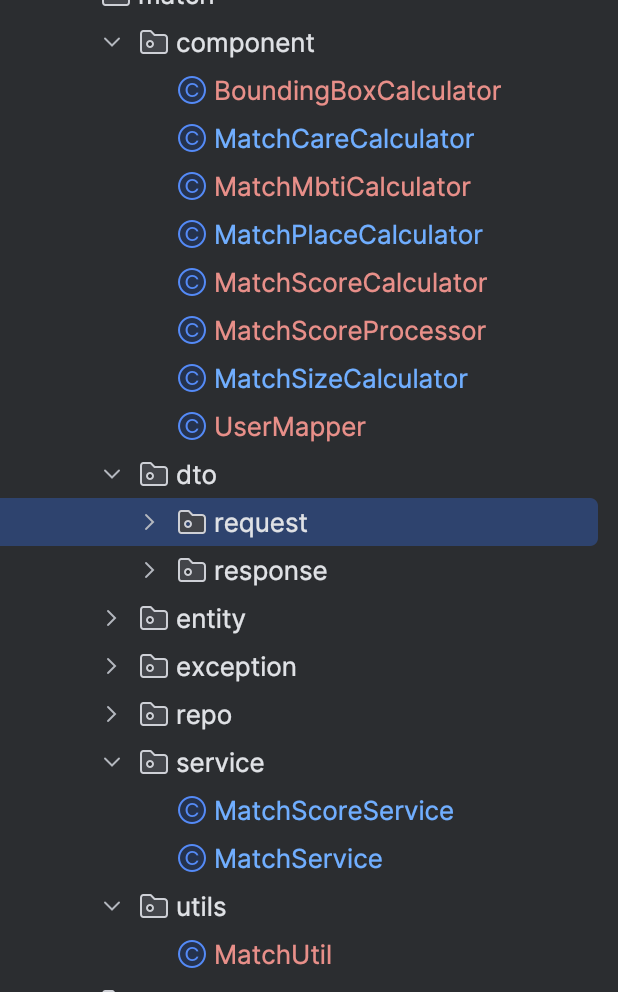Click the class icon beside MatchCareCalculator

pyautogui.click(x=191, y=139)
